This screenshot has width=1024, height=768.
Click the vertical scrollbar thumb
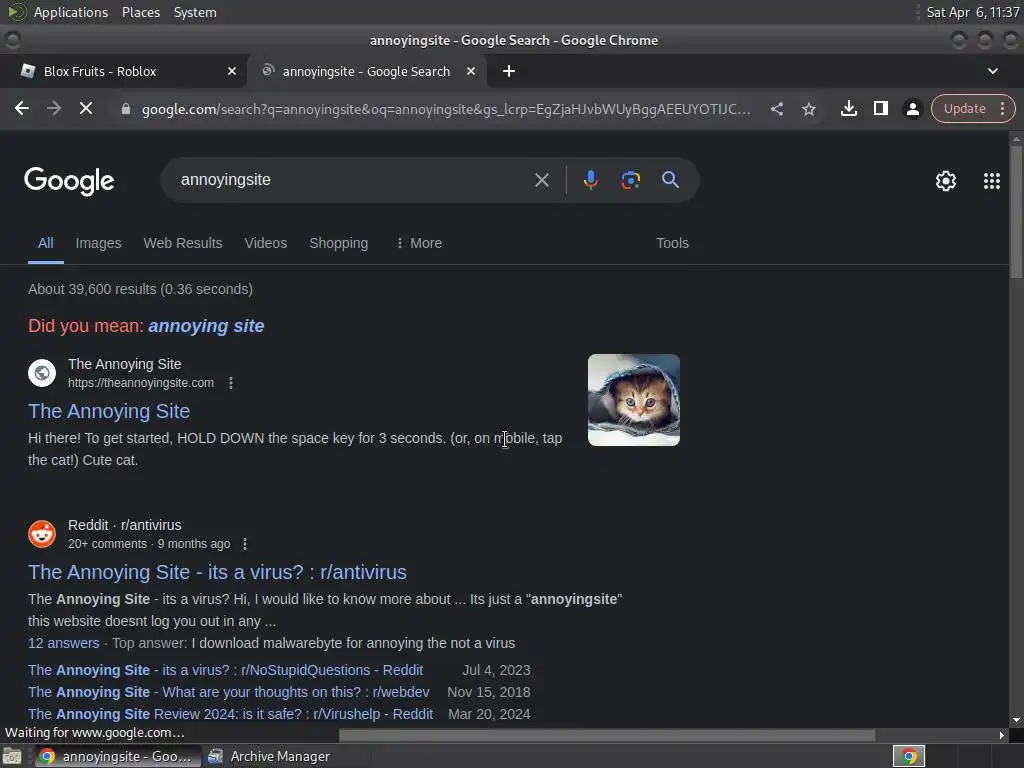pyautogui.click(x=1016, y=212)
